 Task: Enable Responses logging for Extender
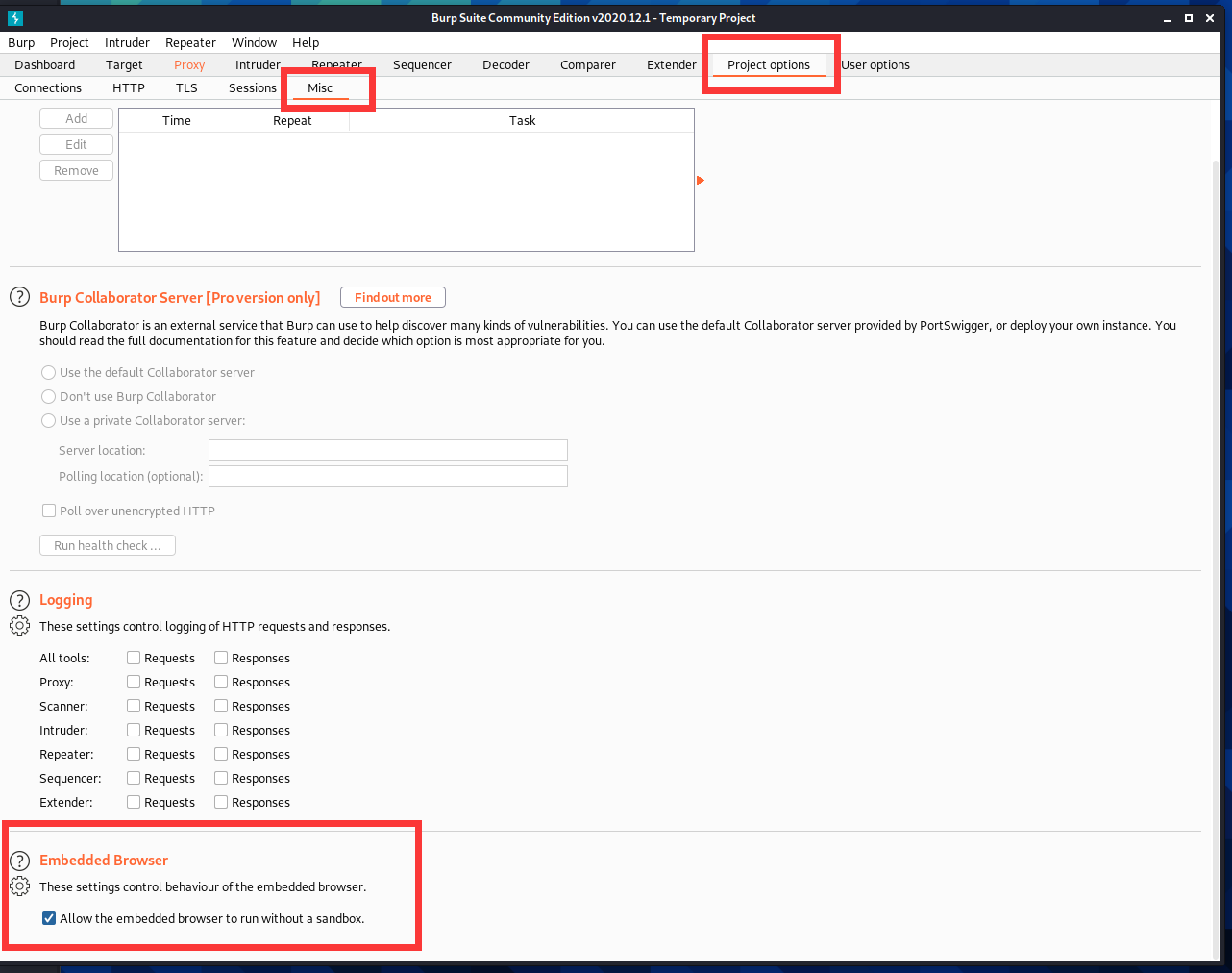point(221,802)
